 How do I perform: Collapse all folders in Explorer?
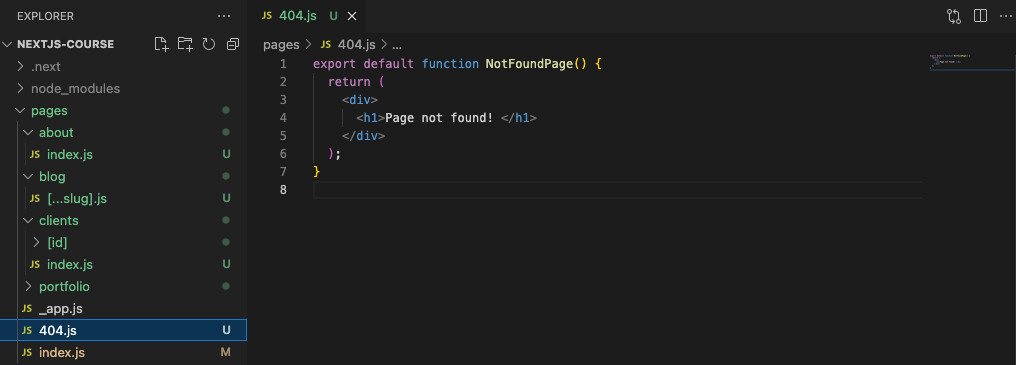coord(233,44)
